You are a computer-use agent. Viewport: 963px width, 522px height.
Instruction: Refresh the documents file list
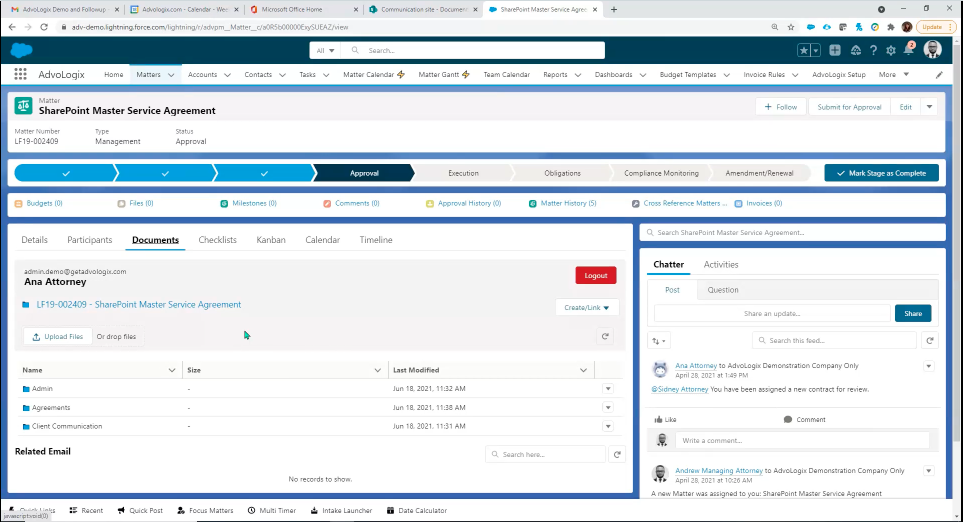pos(605,337)
